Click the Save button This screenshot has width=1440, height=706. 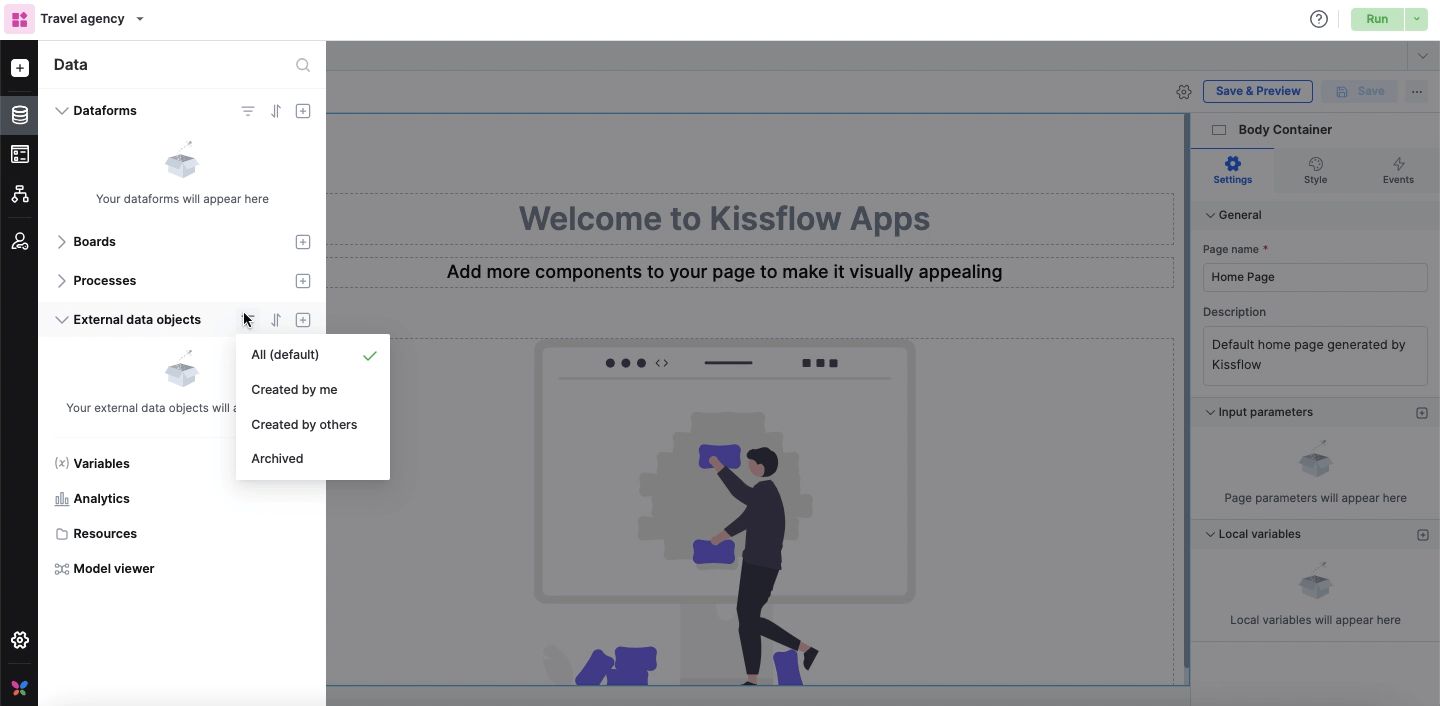[1360, 91]
